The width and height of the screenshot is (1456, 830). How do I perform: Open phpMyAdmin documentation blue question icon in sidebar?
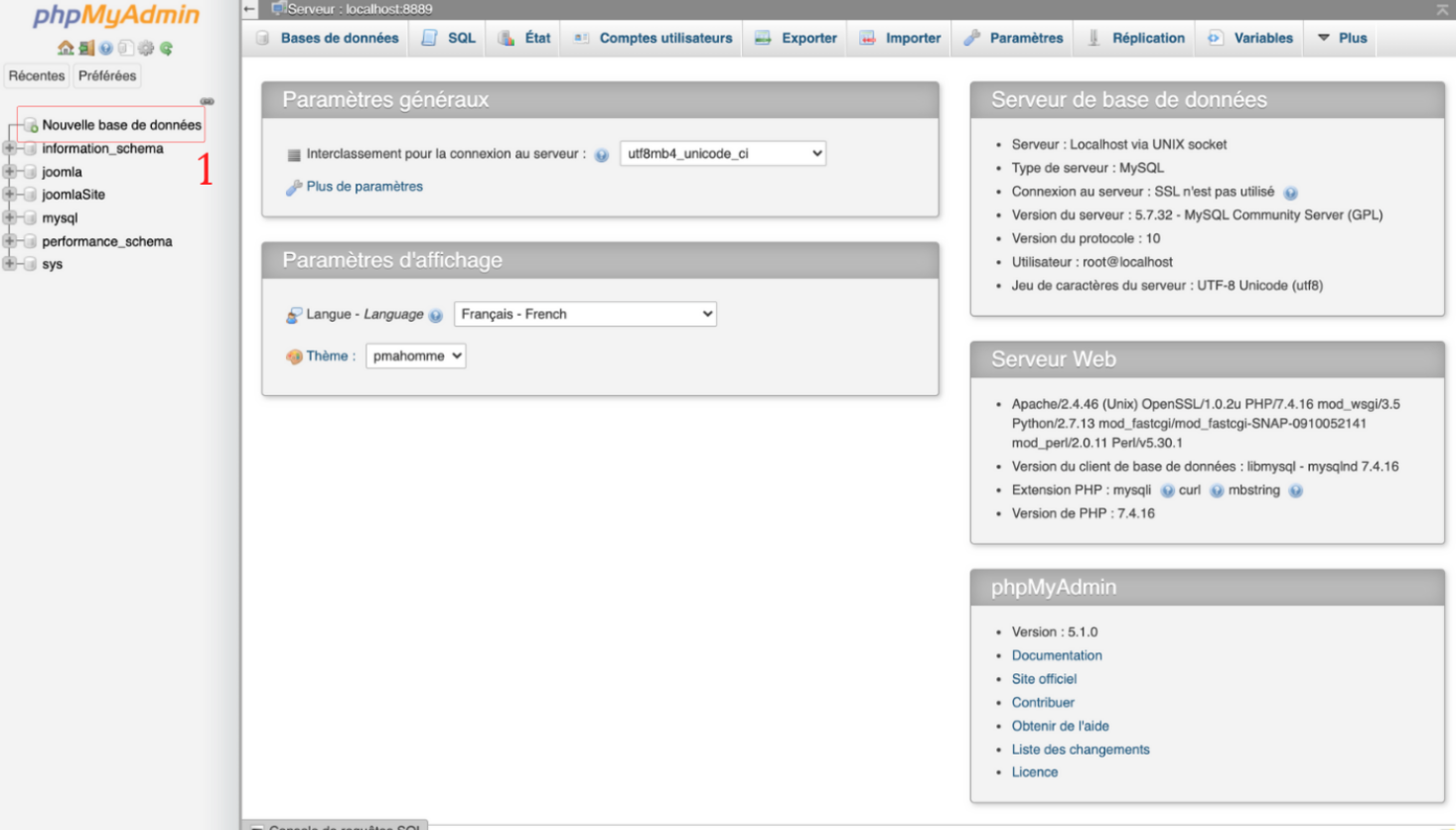106,48
